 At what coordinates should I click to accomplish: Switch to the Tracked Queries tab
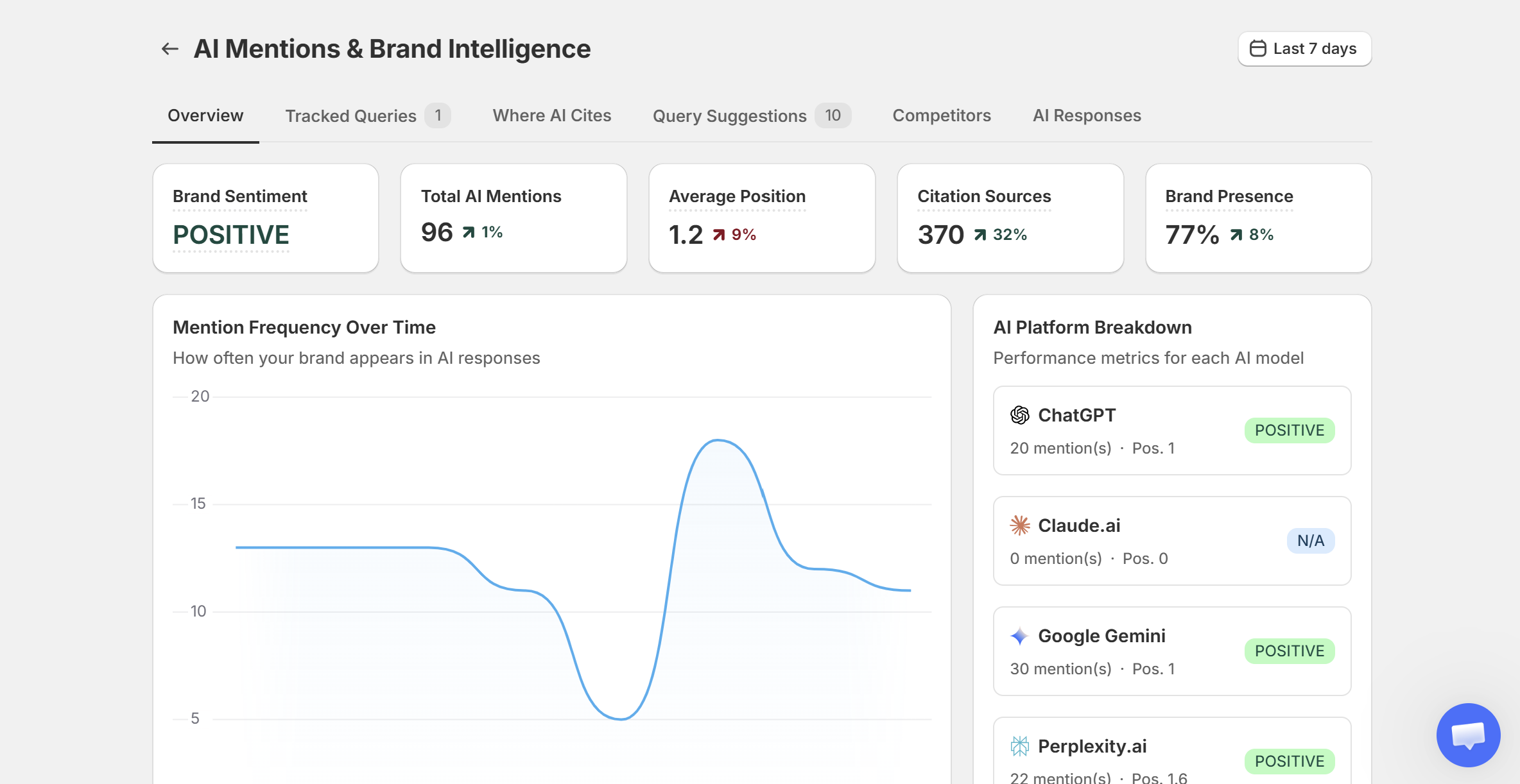point(368,115)
